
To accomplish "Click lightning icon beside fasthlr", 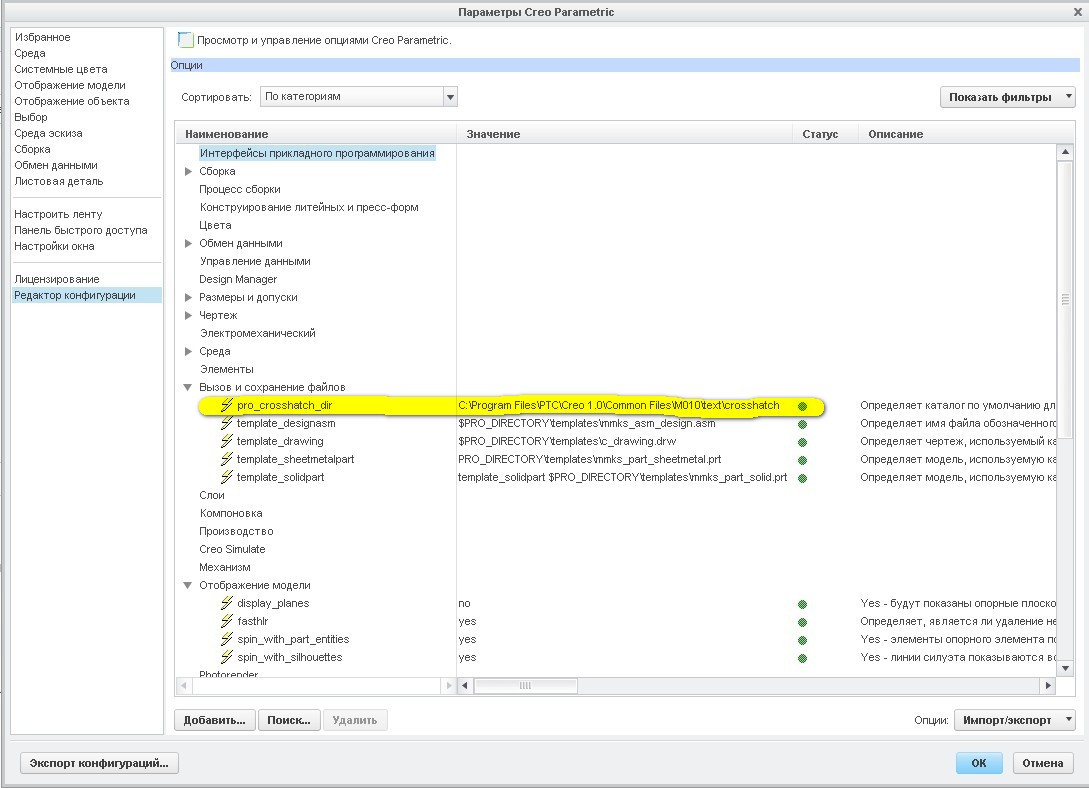I will (x=226, y=621).
